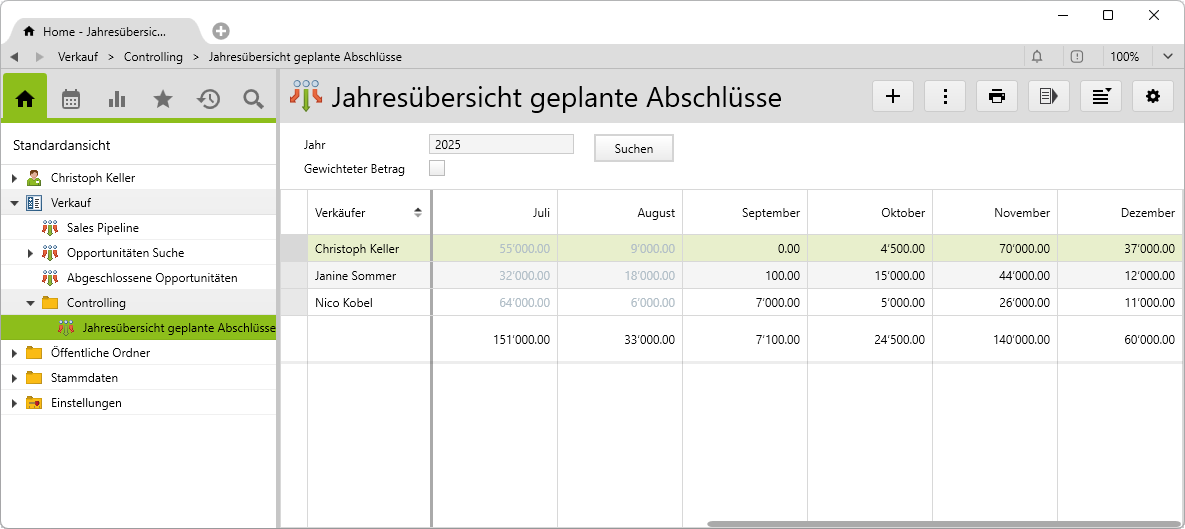Open the calendar view icon in sidebar
1185x529 pixels.
(71, 98)
